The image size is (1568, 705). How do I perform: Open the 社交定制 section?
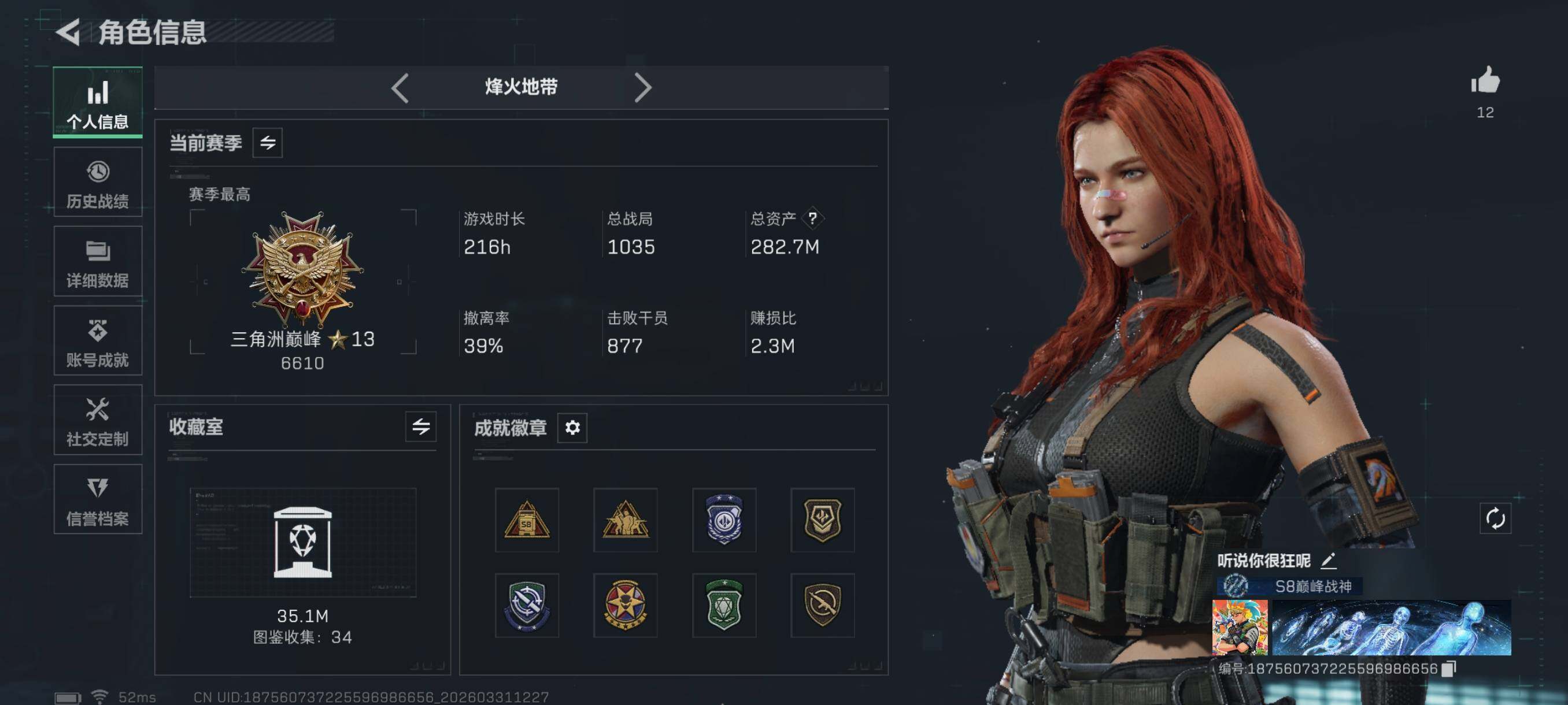coord(98,420)
